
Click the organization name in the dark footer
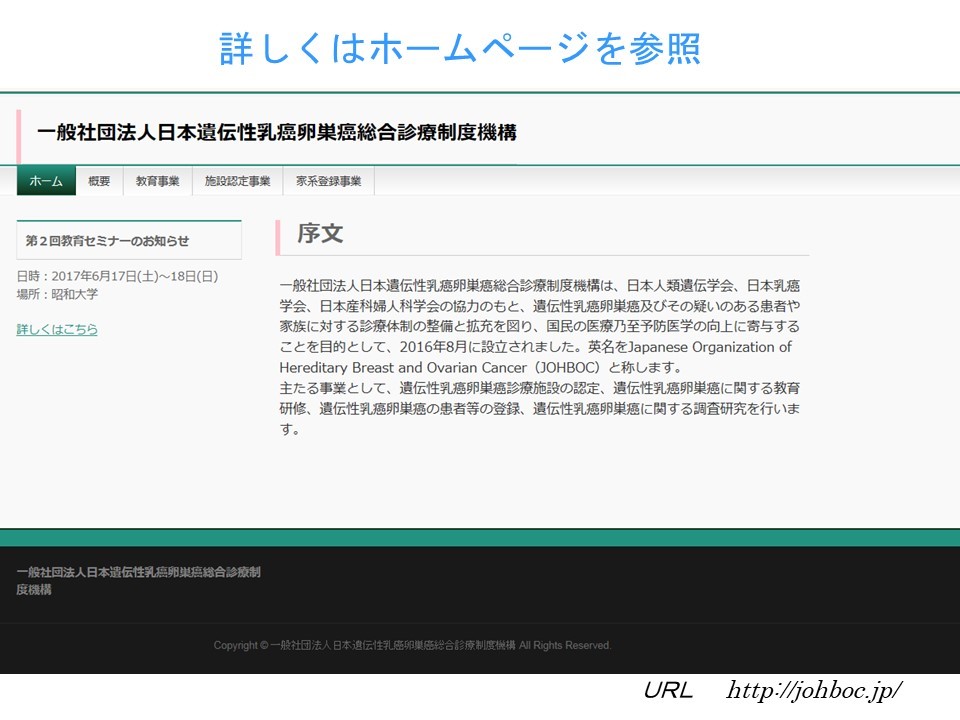[138, 580]
